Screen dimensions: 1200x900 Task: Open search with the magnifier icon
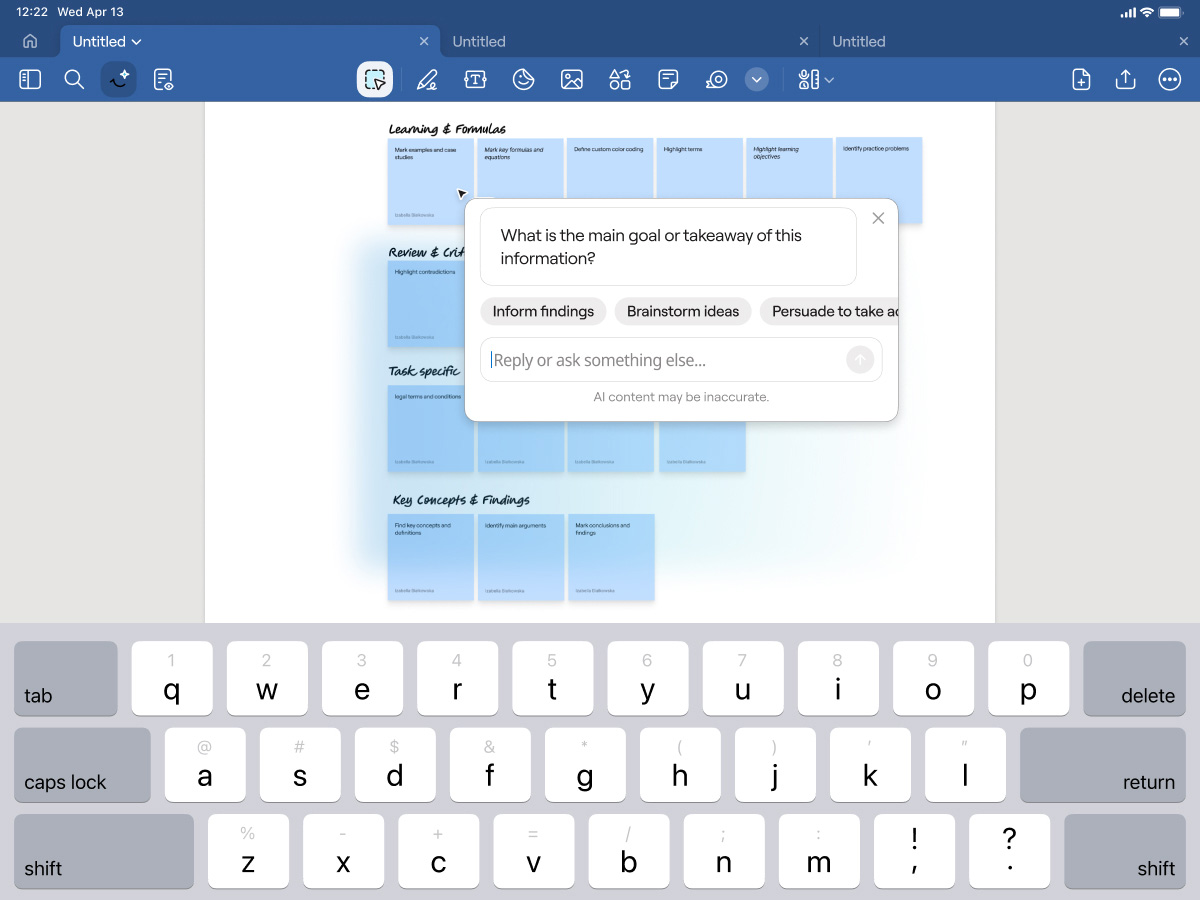(x=74, y=80)
